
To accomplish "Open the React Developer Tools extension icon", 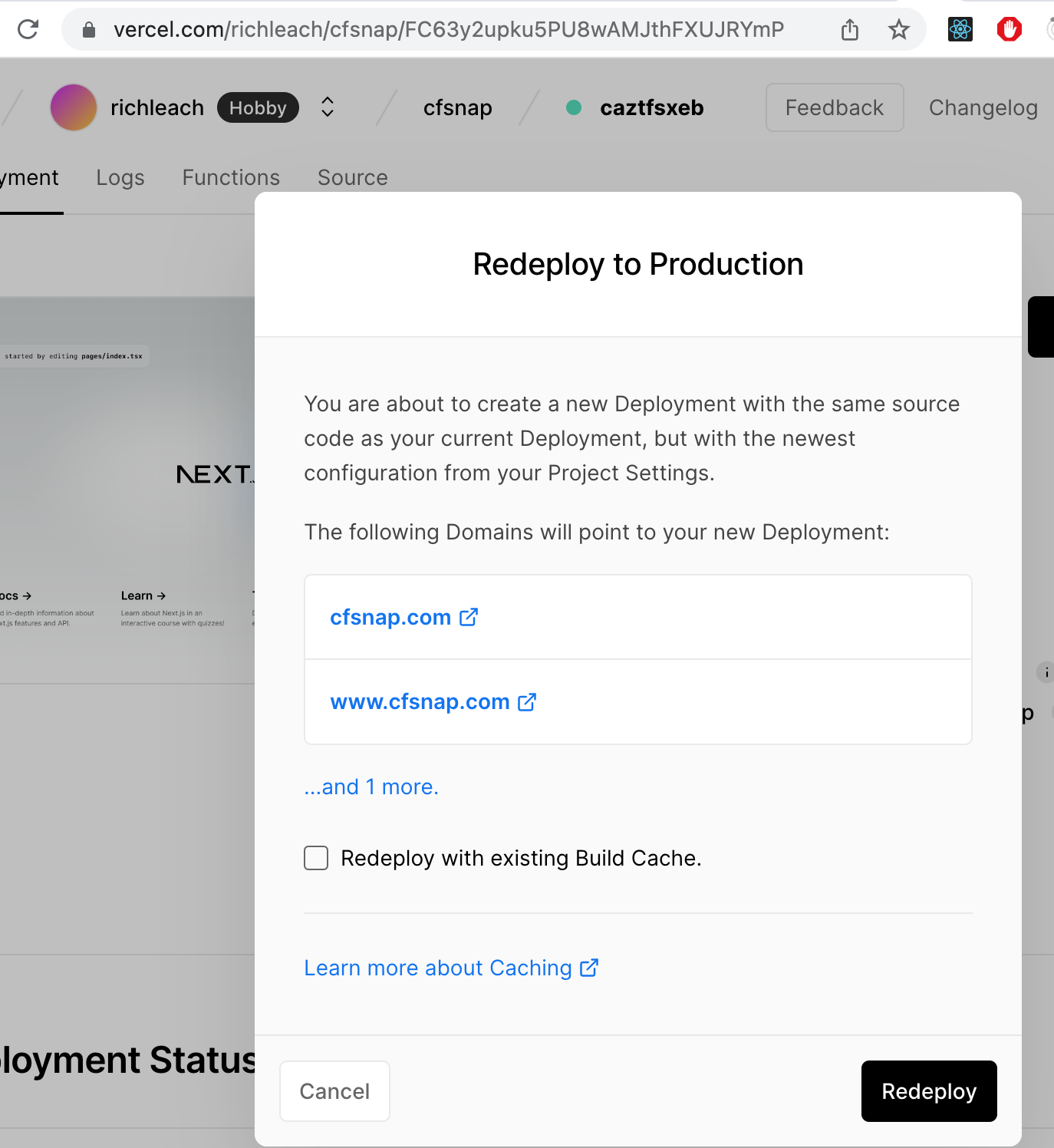I will point(960,29).
